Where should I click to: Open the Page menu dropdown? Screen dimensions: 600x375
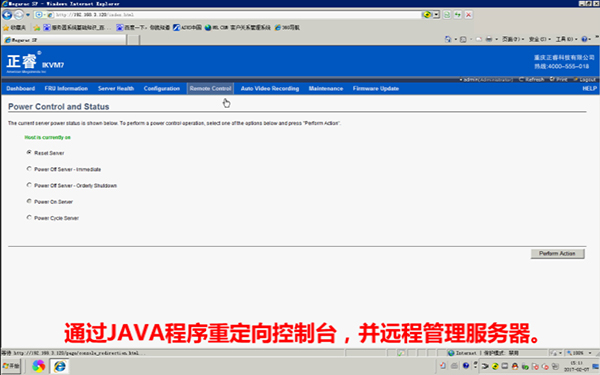coord(513,39)
